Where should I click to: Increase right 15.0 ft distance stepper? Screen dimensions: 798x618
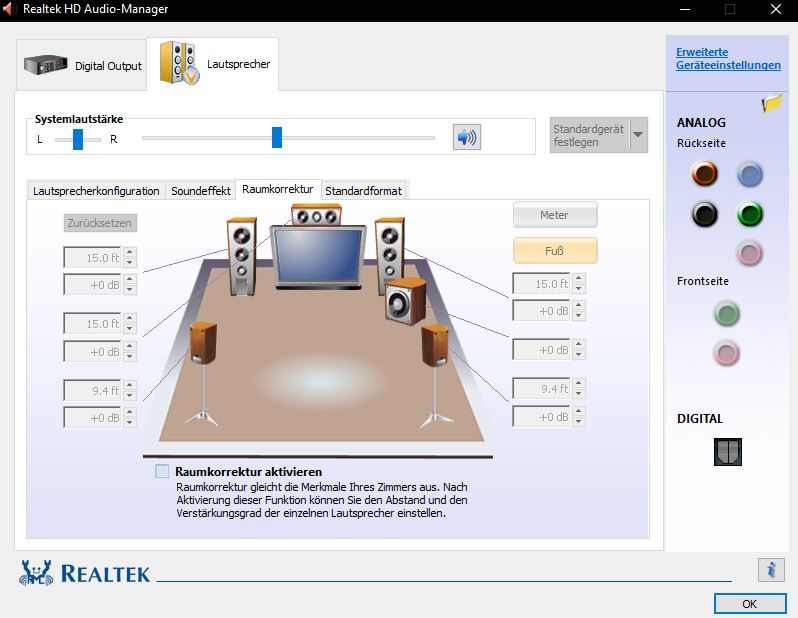[579, 278]
